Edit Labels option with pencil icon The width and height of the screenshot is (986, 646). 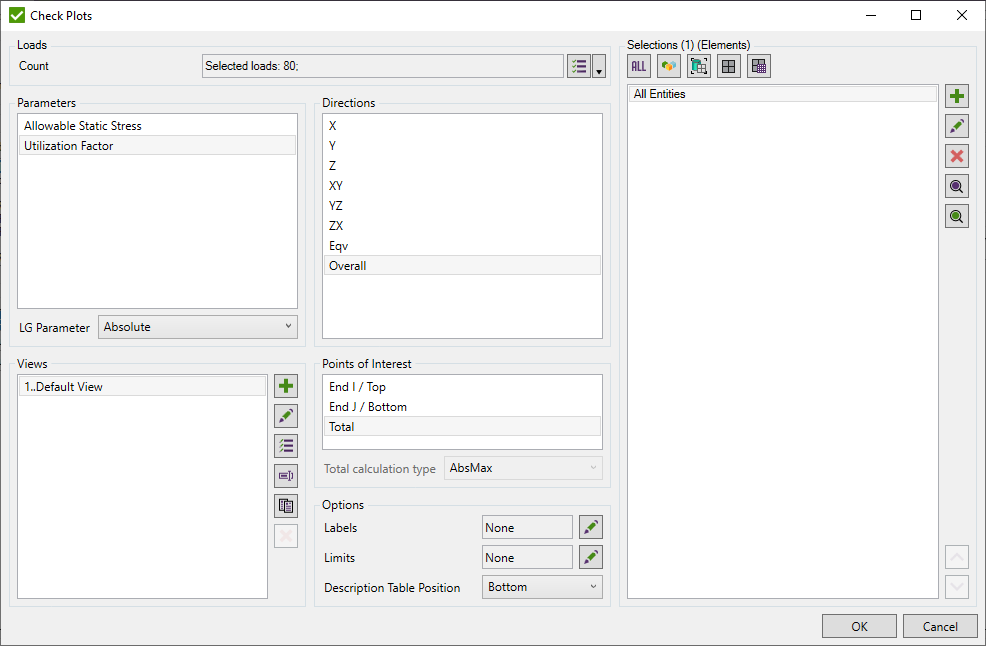pos(591,527)
